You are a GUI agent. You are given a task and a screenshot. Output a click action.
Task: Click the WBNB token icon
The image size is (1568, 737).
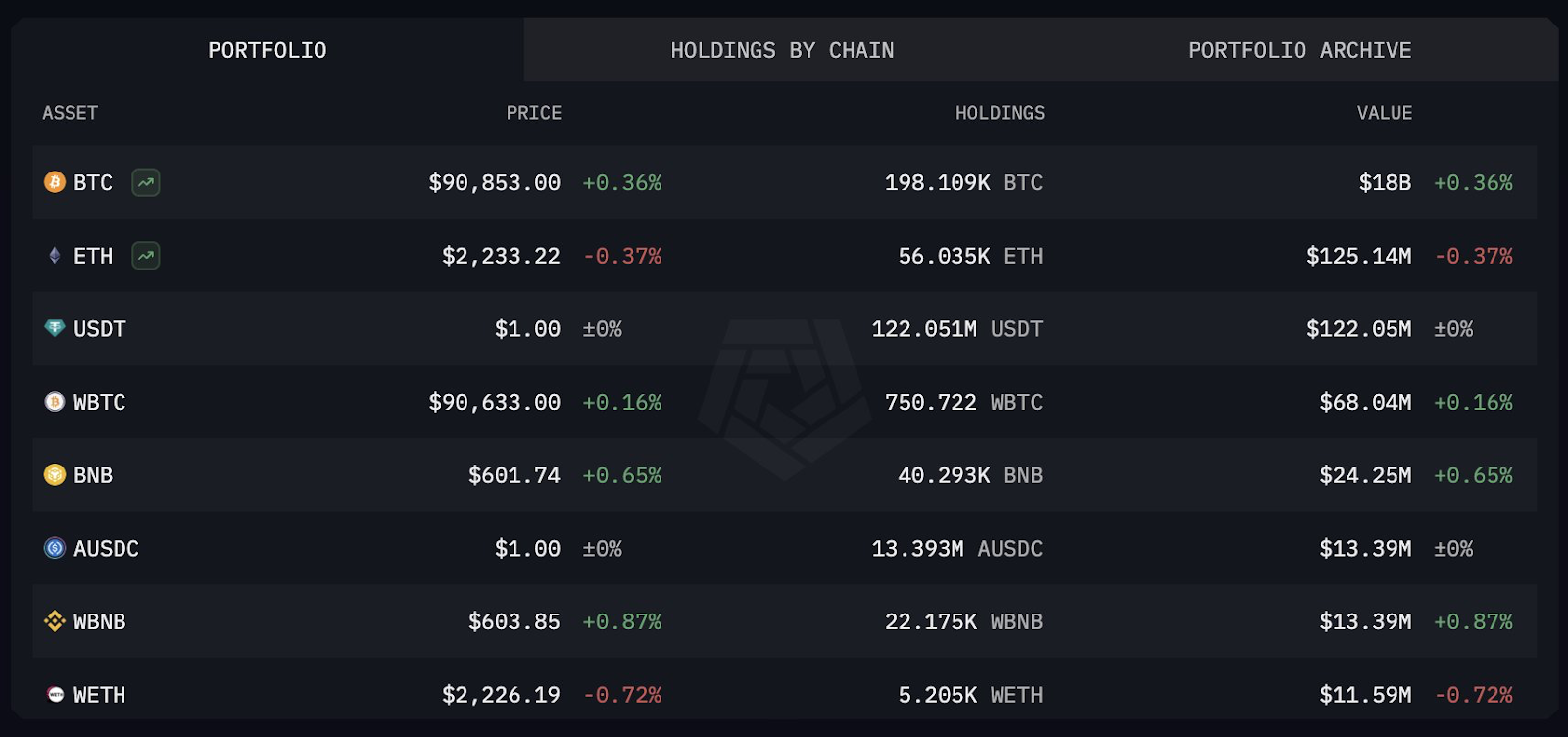coord(55,621)
